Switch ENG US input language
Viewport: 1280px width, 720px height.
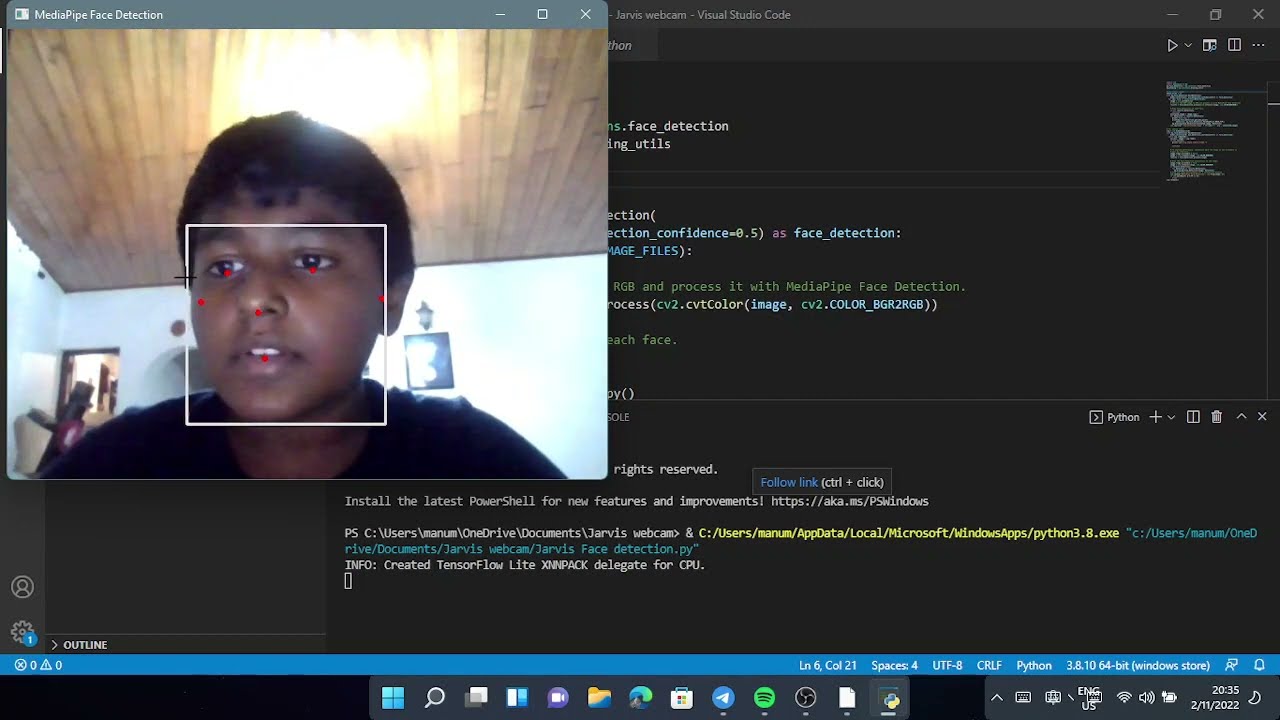[1089, 698]
